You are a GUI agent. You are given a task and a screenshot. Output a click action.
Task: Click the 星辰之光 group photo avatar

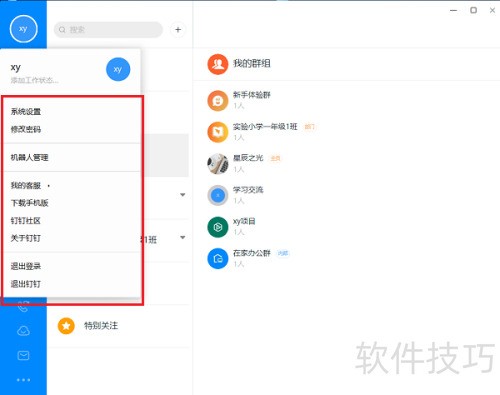click(x=218, y=164)
